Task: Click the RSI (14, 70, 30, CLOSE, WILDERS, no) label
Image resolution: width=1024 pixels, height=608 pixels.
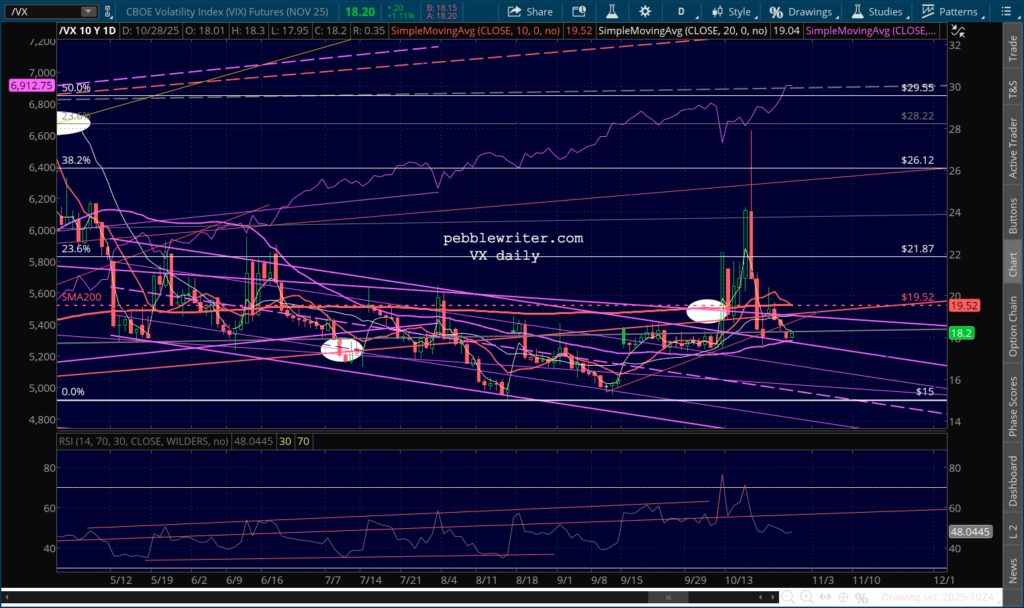Action: pos(144,441)
